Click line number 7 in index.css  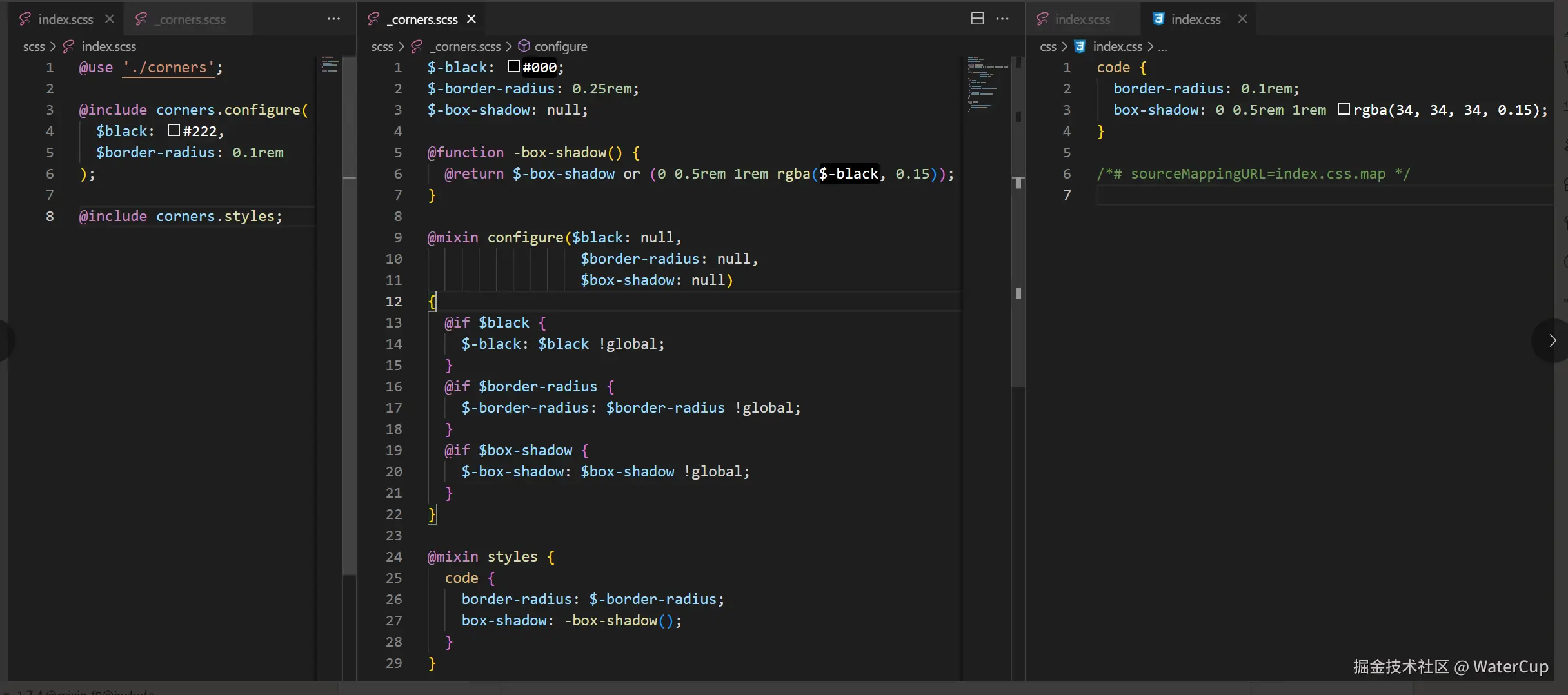[1067, 195]
